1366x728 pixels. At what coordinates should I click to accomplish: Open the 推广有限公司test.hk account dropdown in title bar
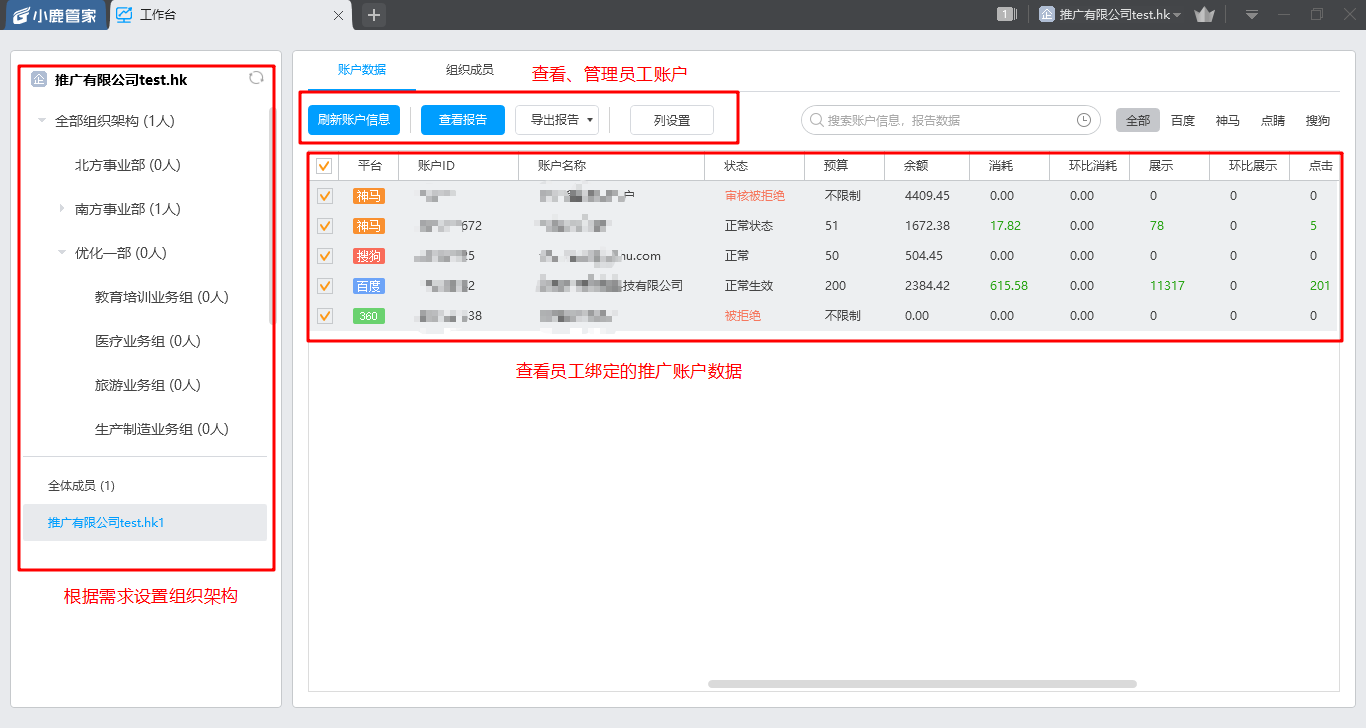click(x=1110, y=15)
